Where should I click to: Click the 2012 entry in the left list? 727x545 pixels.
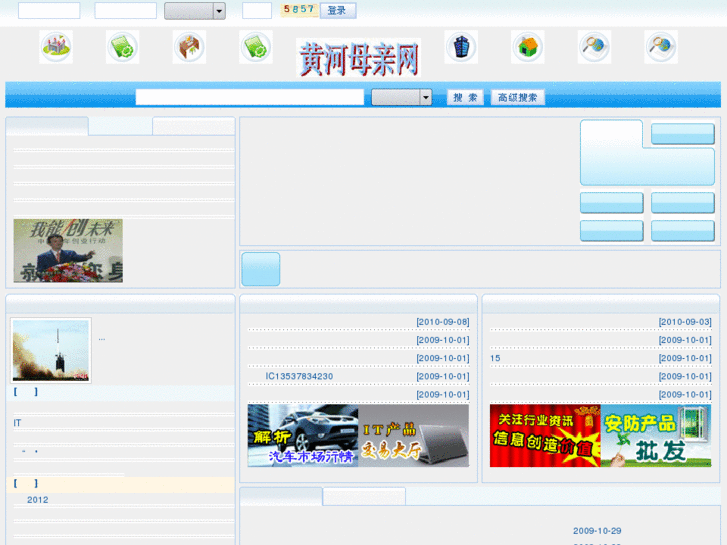click(x=38, y=500)
